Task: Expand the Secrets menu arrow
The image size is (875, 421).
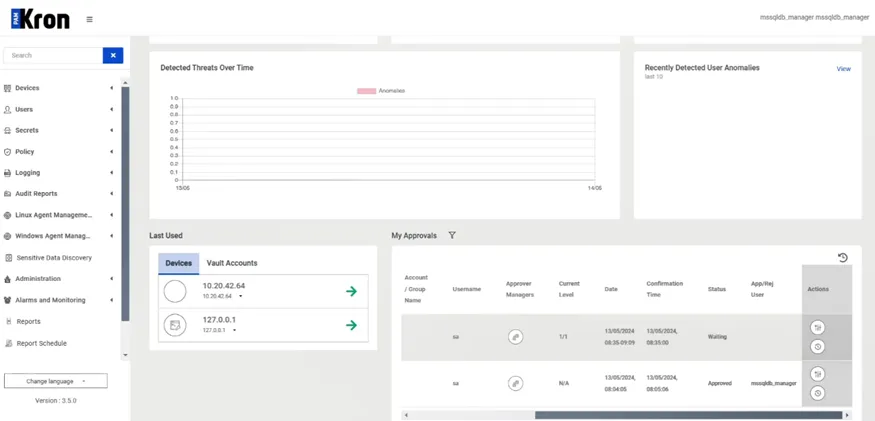Action: pos(112,130)
